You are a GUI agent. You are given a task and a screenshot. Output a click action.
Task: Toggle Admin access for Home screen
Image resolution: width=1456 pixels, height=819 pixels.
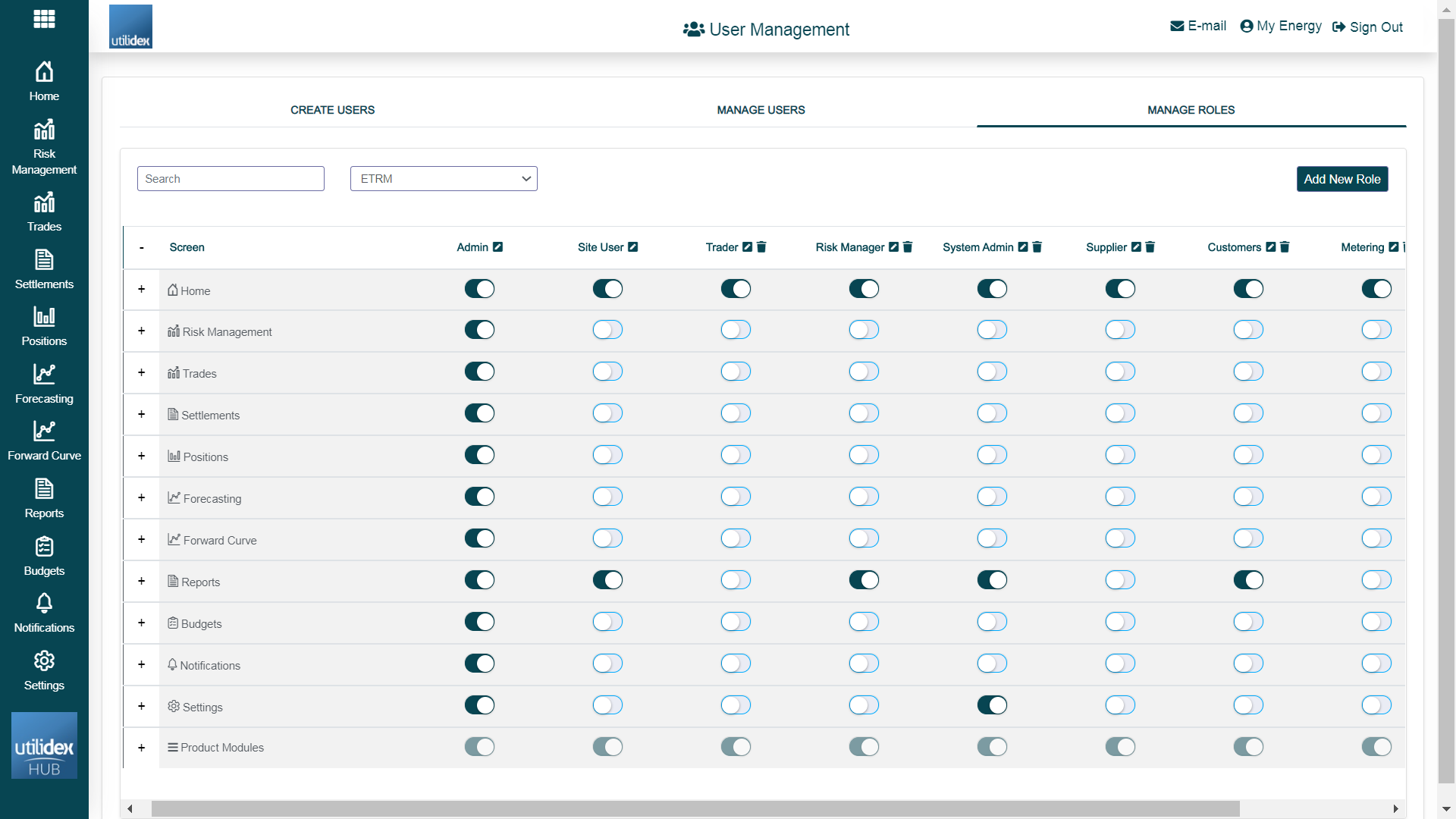click(479, 289)
